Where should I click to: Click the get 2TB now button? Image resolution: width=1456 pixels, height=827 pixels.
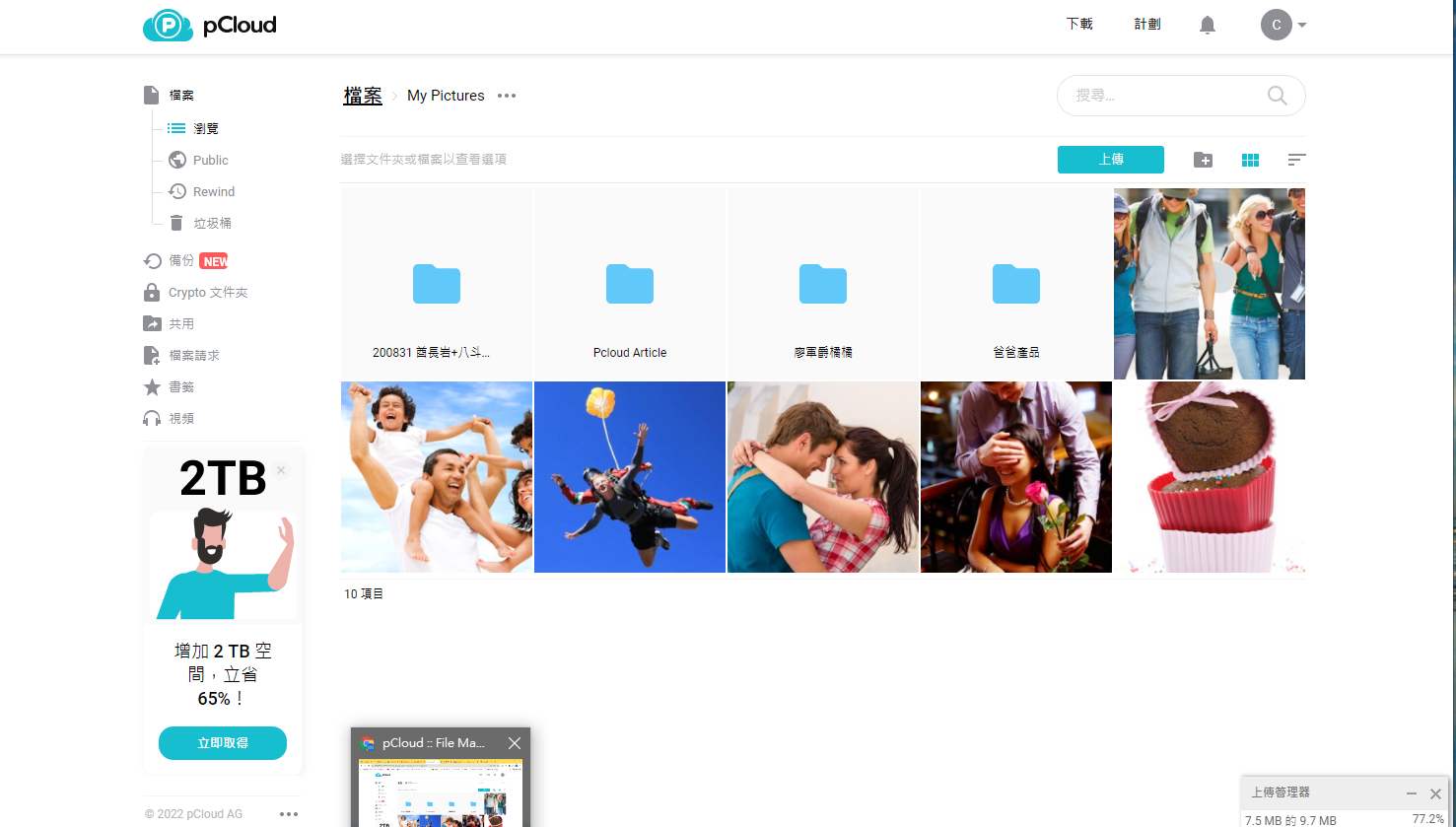tap(223, 743)
